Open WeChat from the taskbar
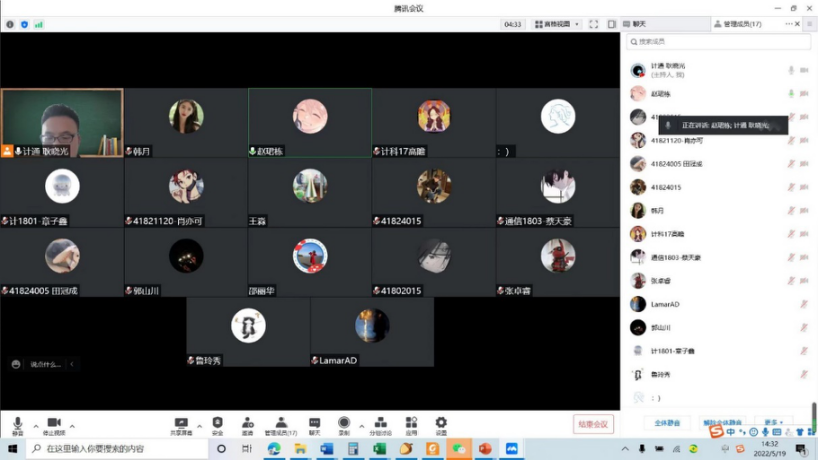This screenshot has width=818, height=460. pyautogui.click(x=459, y=449)
